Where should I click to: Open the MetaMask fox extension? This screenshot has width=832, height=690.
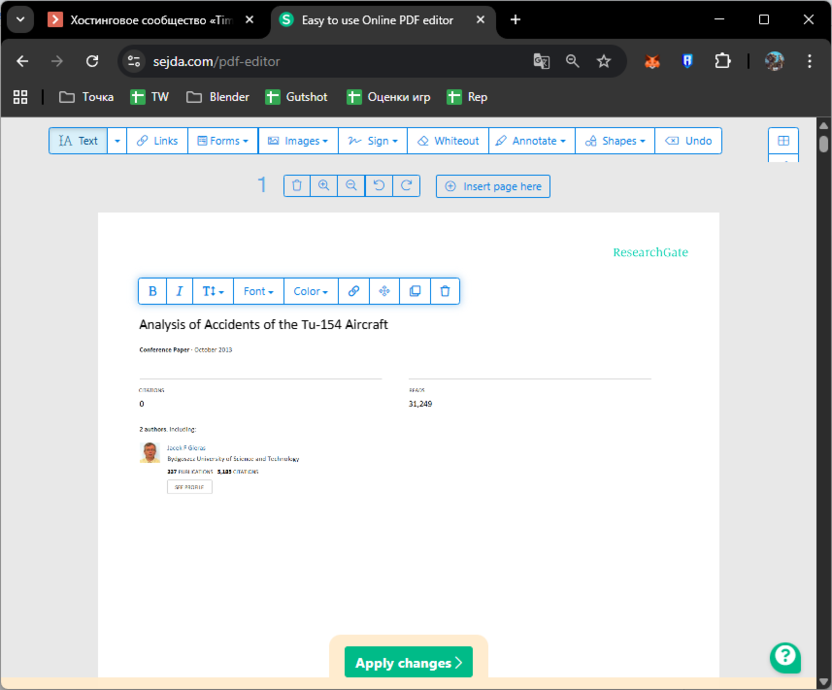point(652,62)
